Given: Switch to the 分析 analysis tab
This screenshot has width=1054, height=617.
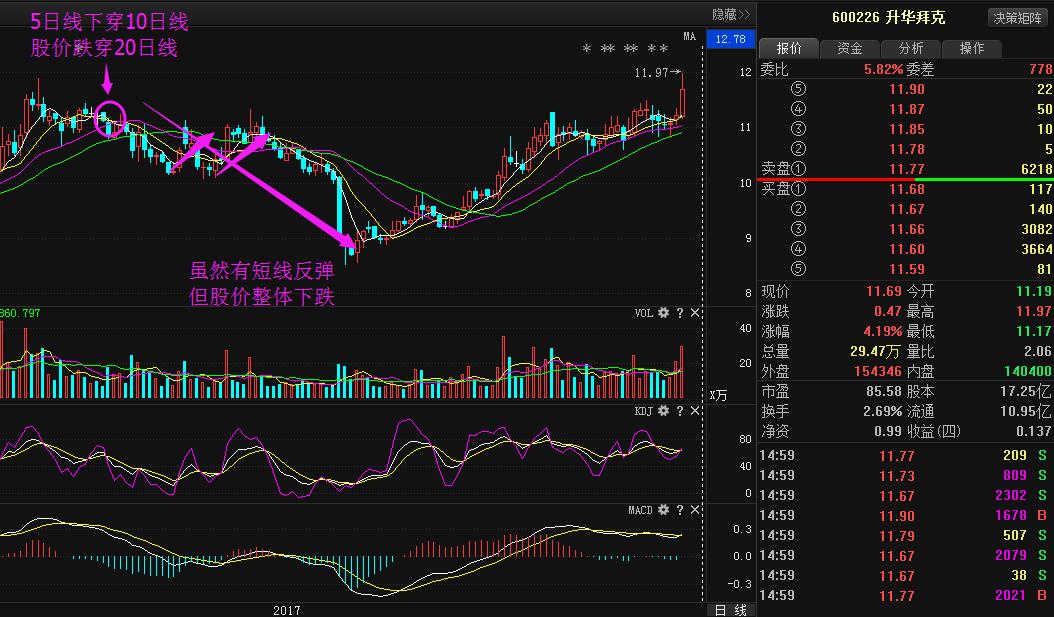Looking at the screenshot, I should (909, 47).
